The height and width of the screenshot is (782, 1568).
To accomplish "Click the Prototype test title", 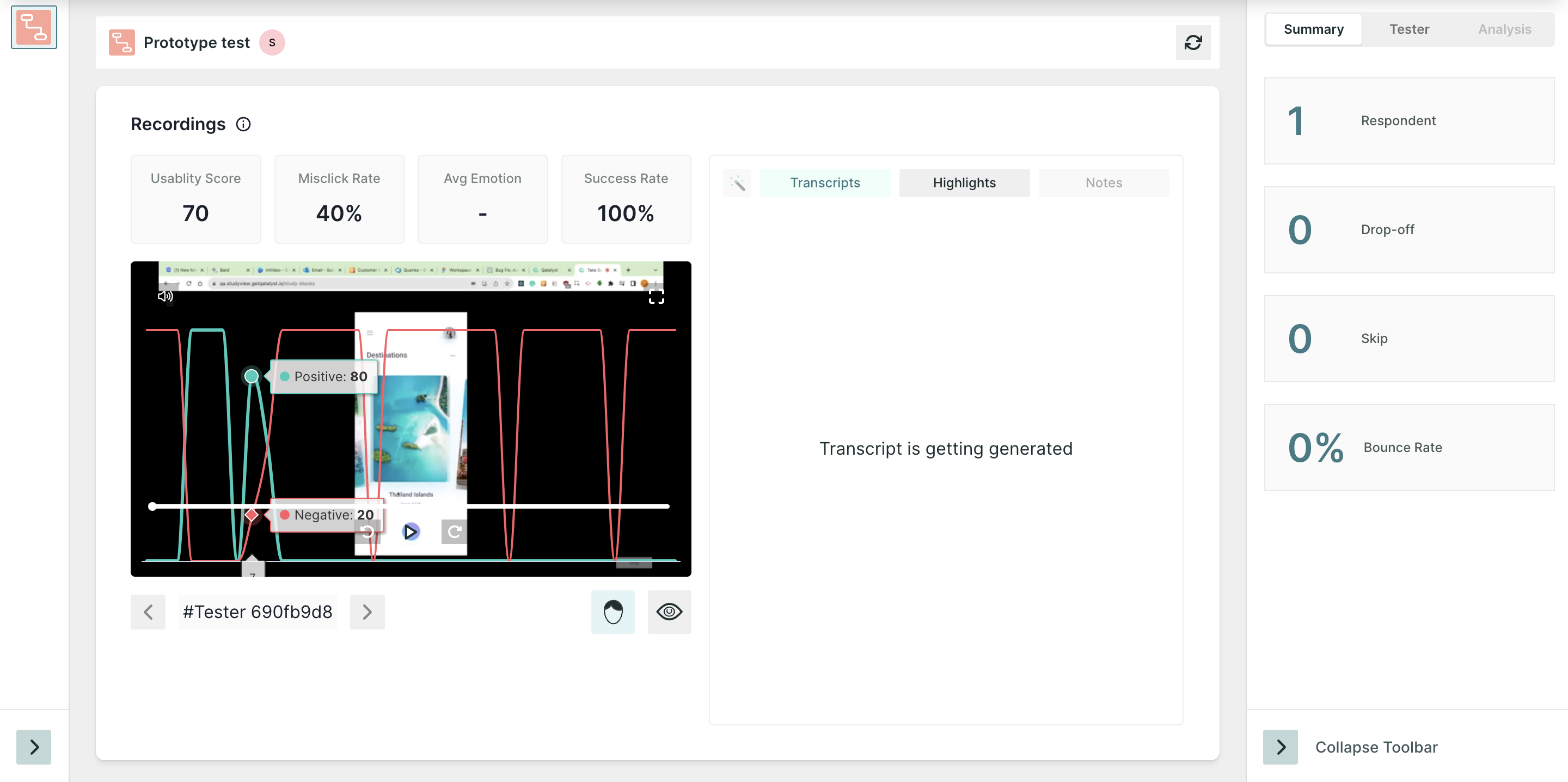I will pos(197,42).
